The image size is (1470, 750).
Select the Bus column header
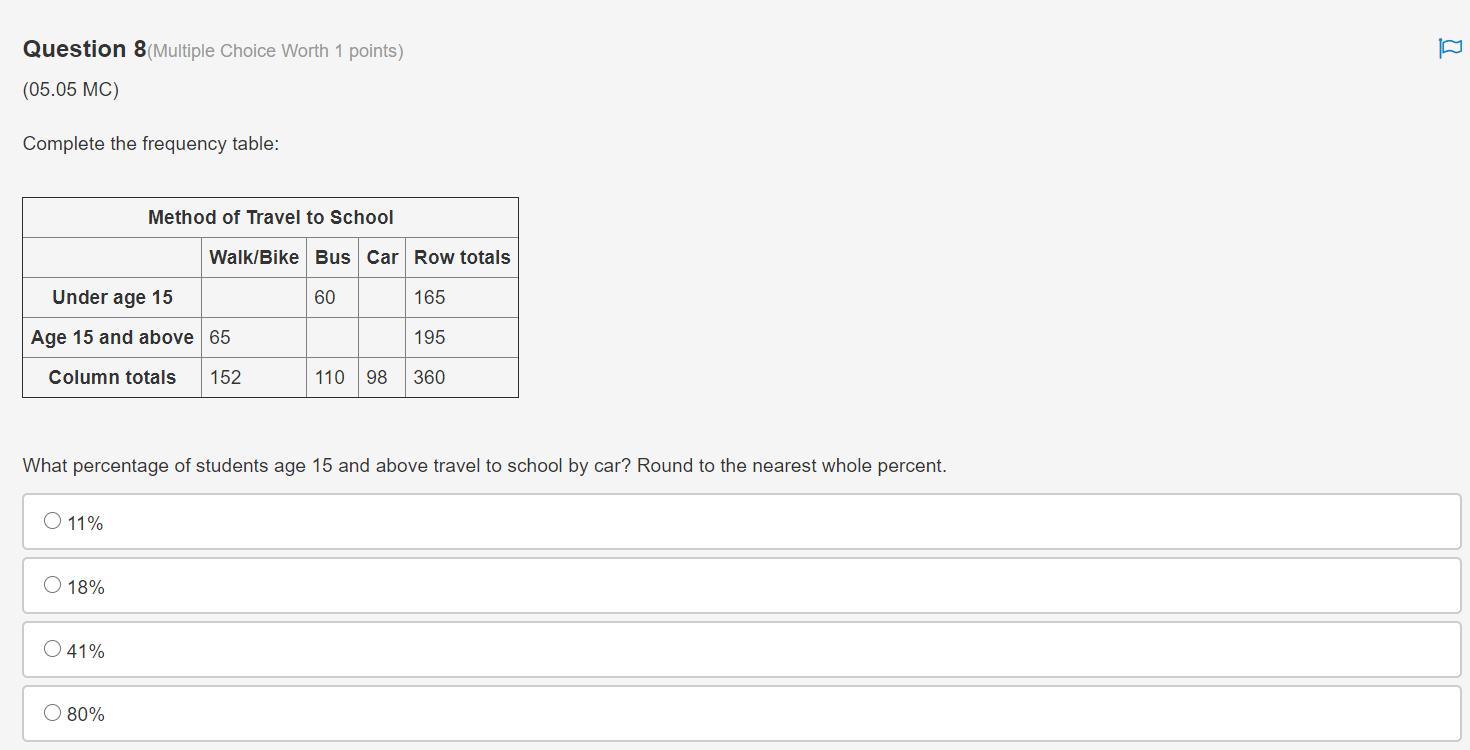(x=332, y=257)
